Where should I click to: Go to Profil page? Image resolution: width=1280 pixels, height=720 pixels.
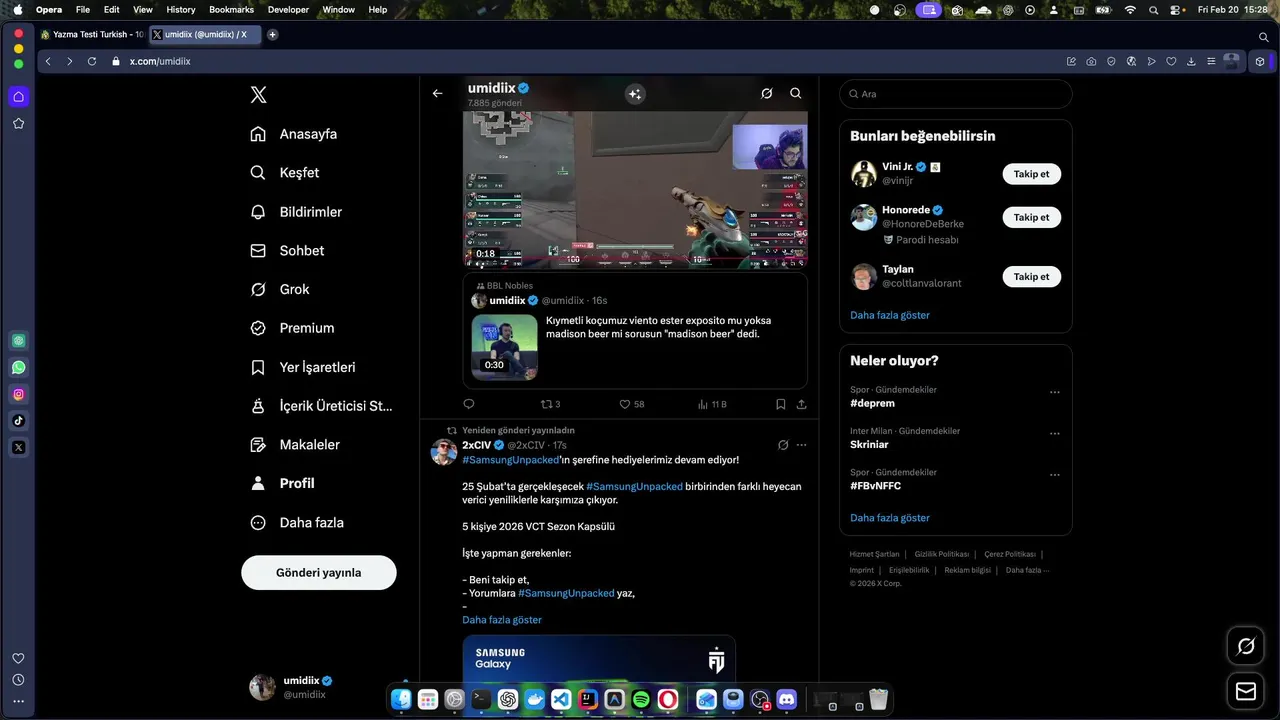point(283,483)
